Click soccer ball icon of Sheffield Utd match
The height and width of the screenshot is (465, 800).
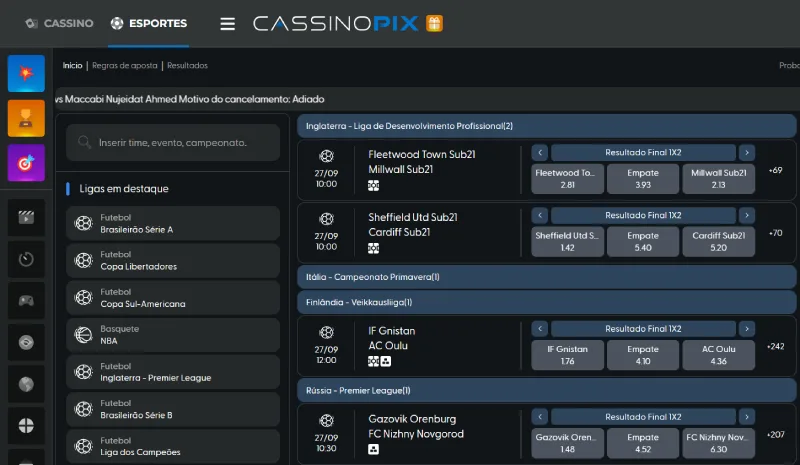(326, 219)
